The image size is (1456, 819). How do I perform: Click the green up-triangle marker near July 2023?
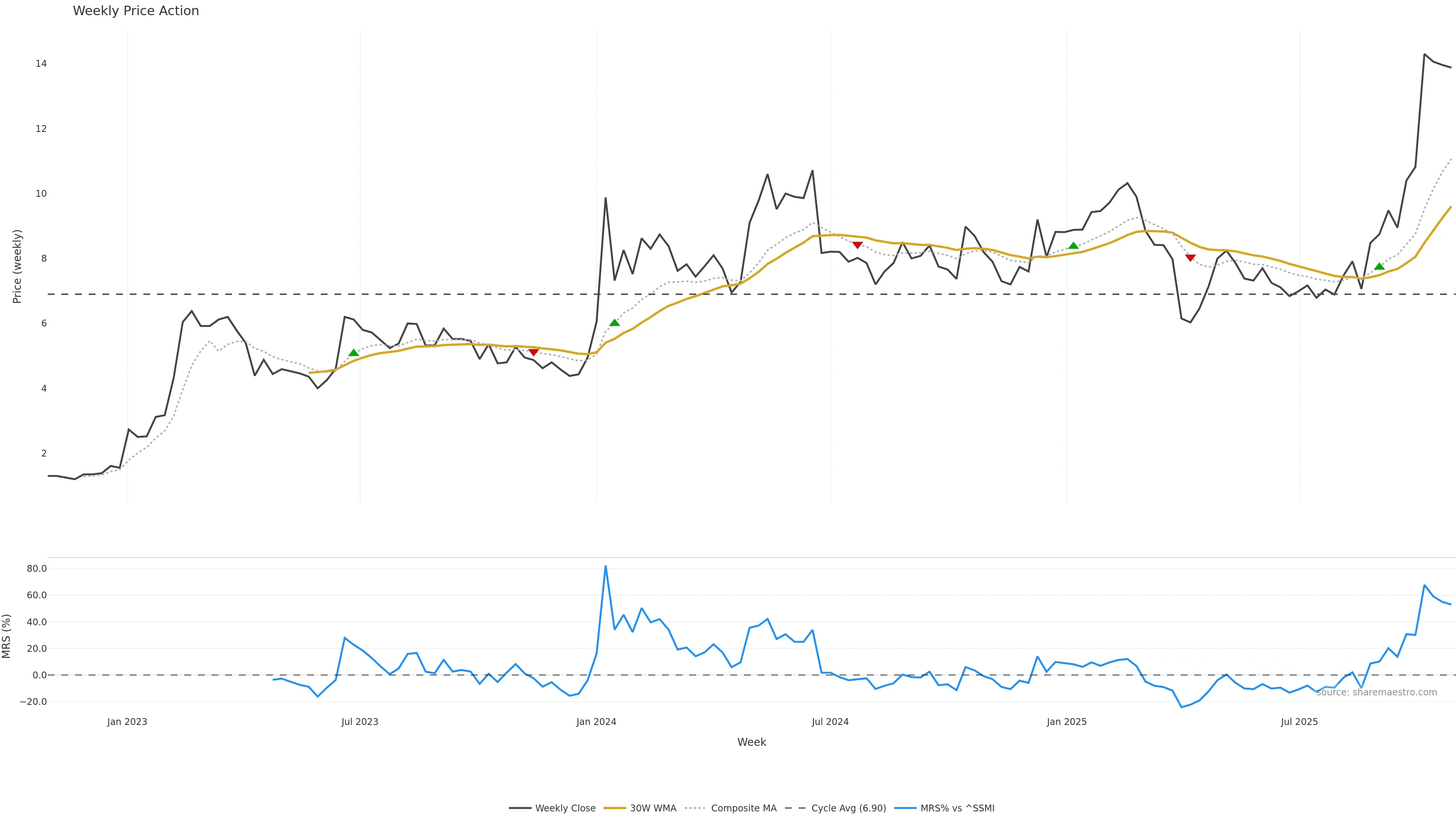coord(354,353)
